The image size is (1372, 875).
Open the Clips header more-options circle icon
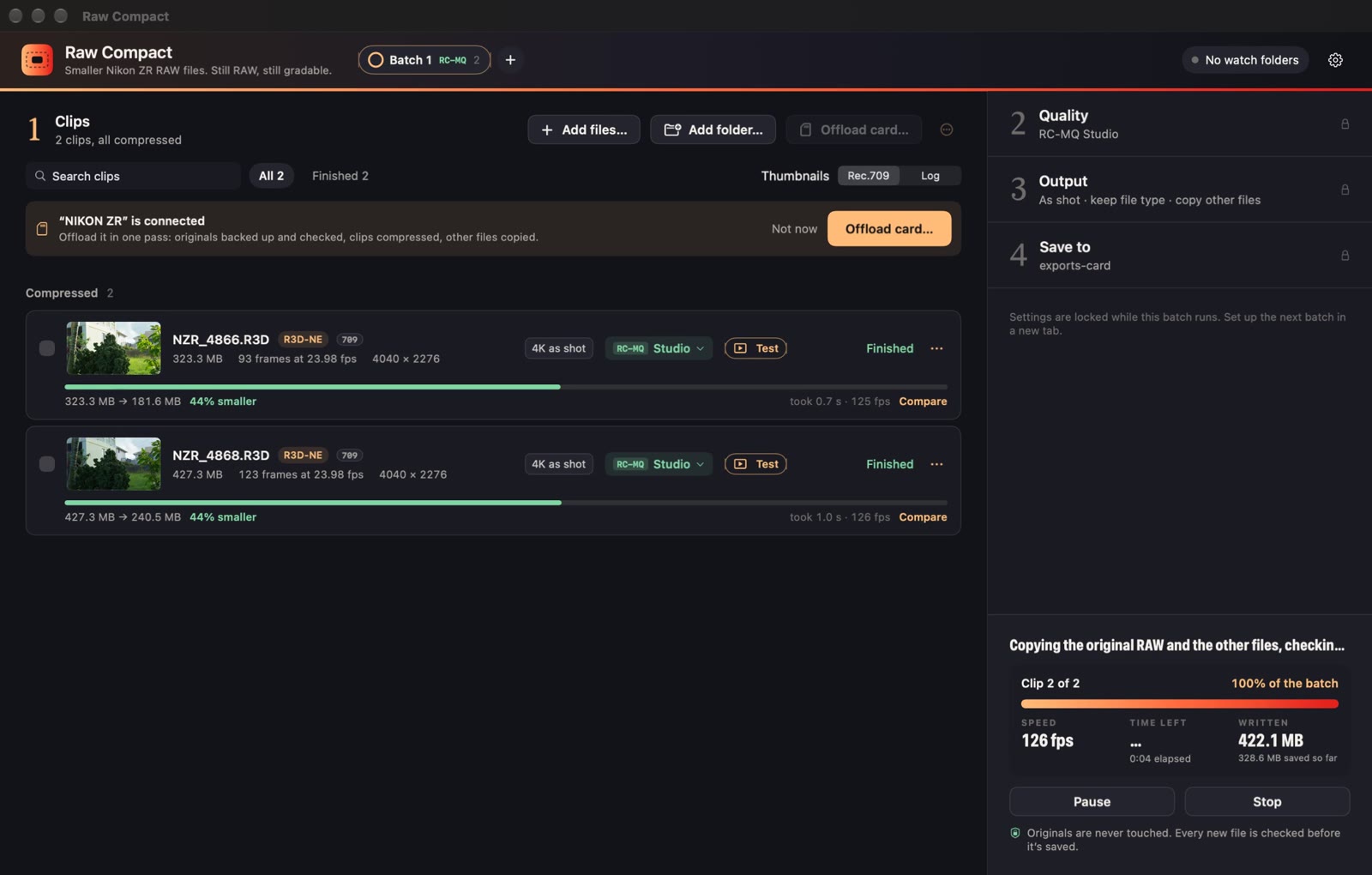click(947, 130)
